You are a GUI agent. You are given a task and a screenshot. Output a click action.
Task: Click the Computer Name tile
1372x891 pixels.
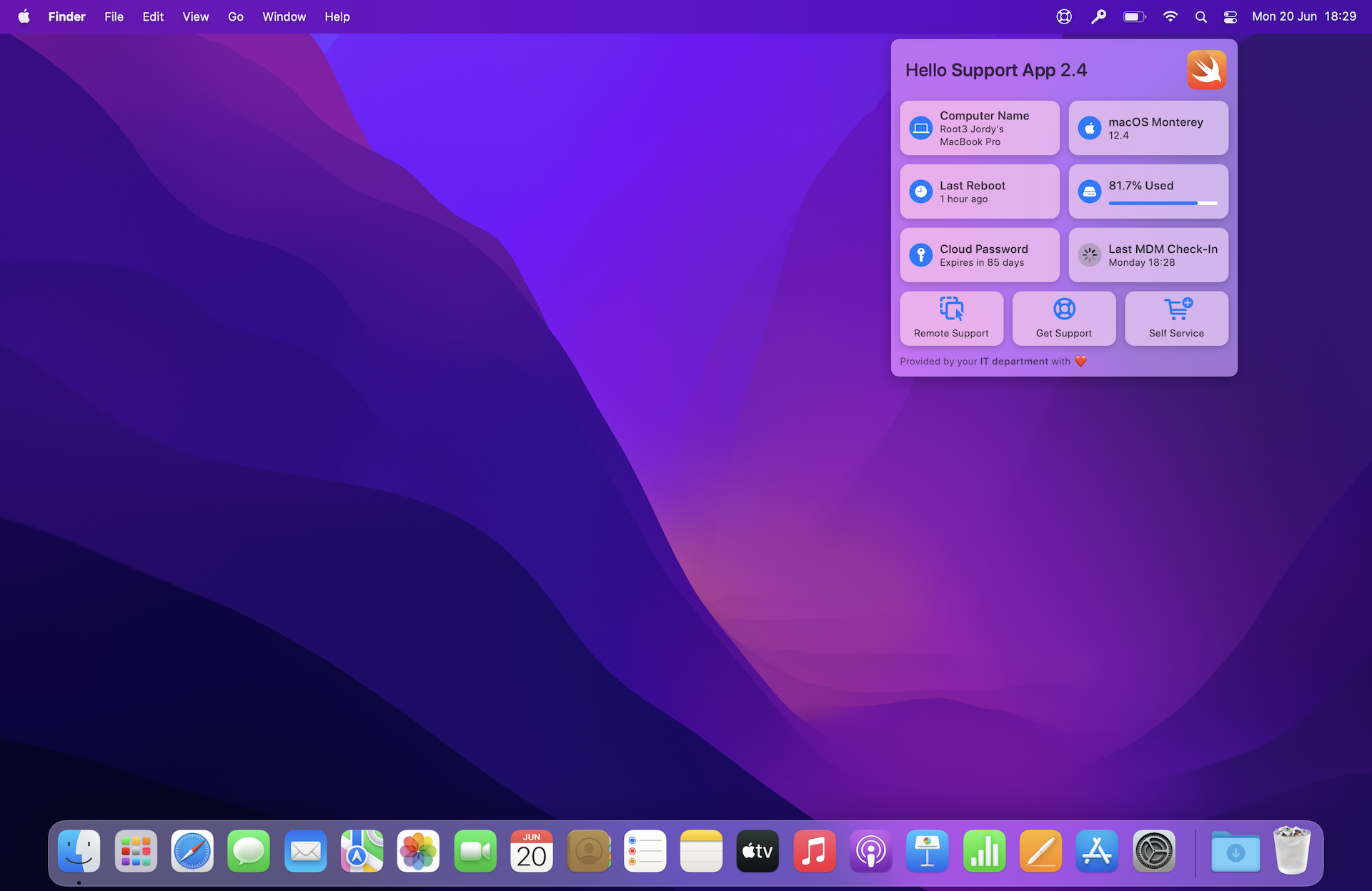click(x=980, y=128)
